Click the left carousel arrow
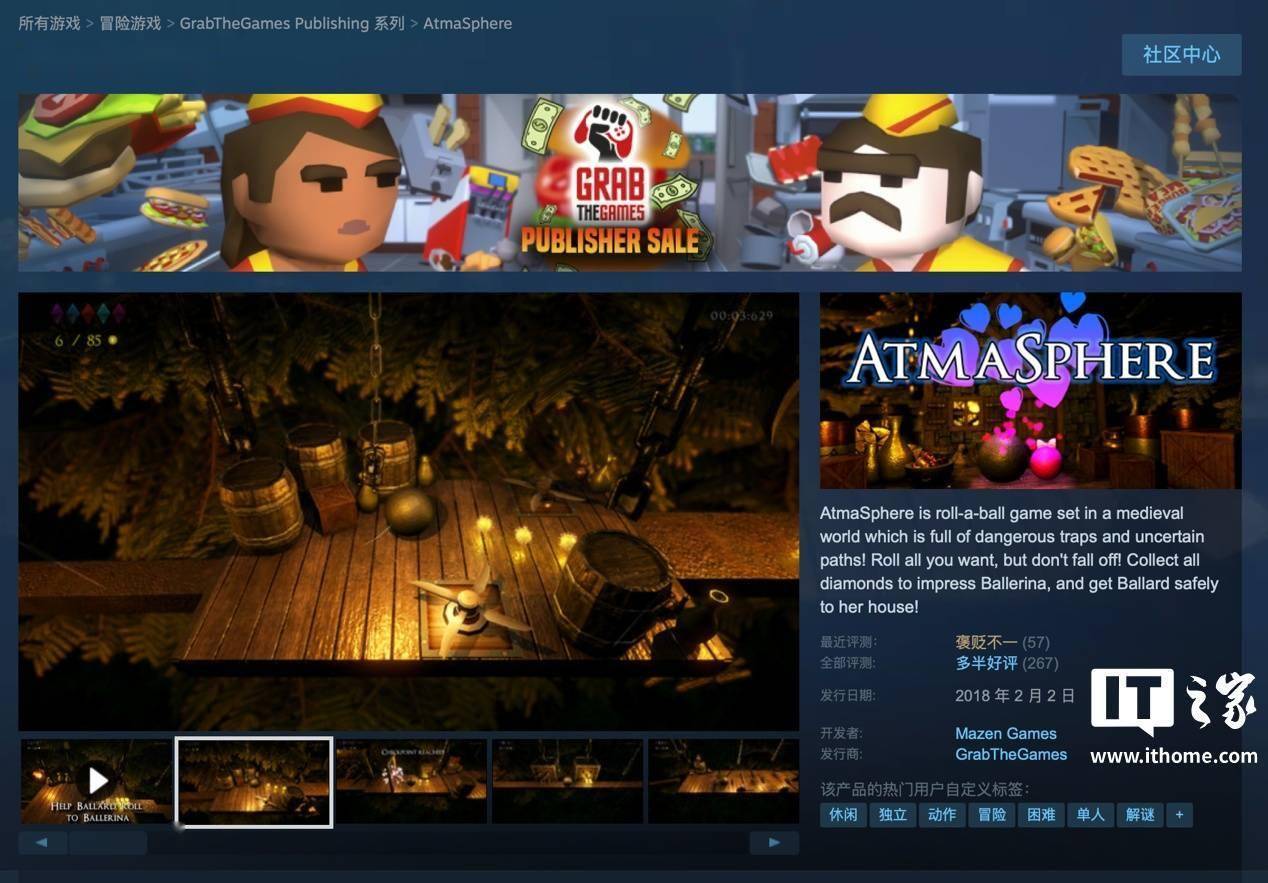Screen dimensions: 1268x883 click(41, 842)
